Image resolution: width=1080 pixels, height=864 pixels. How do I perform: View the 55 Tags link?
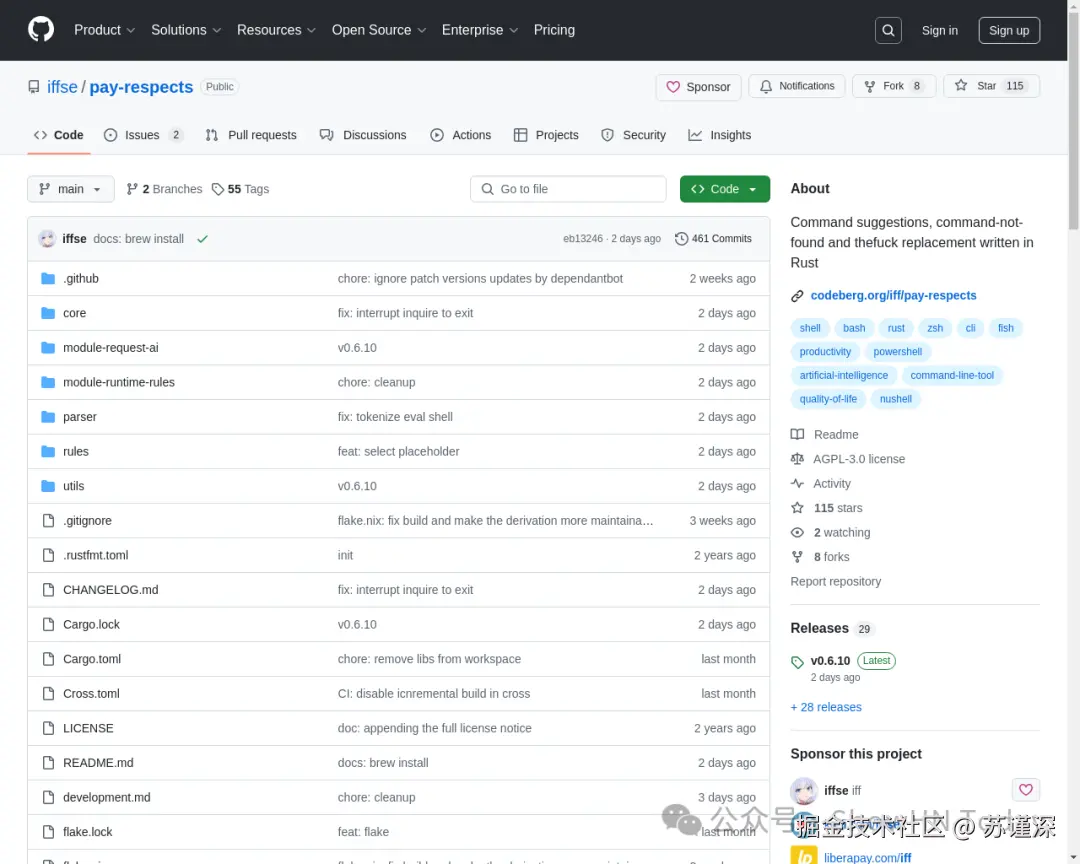coord(240,189)
